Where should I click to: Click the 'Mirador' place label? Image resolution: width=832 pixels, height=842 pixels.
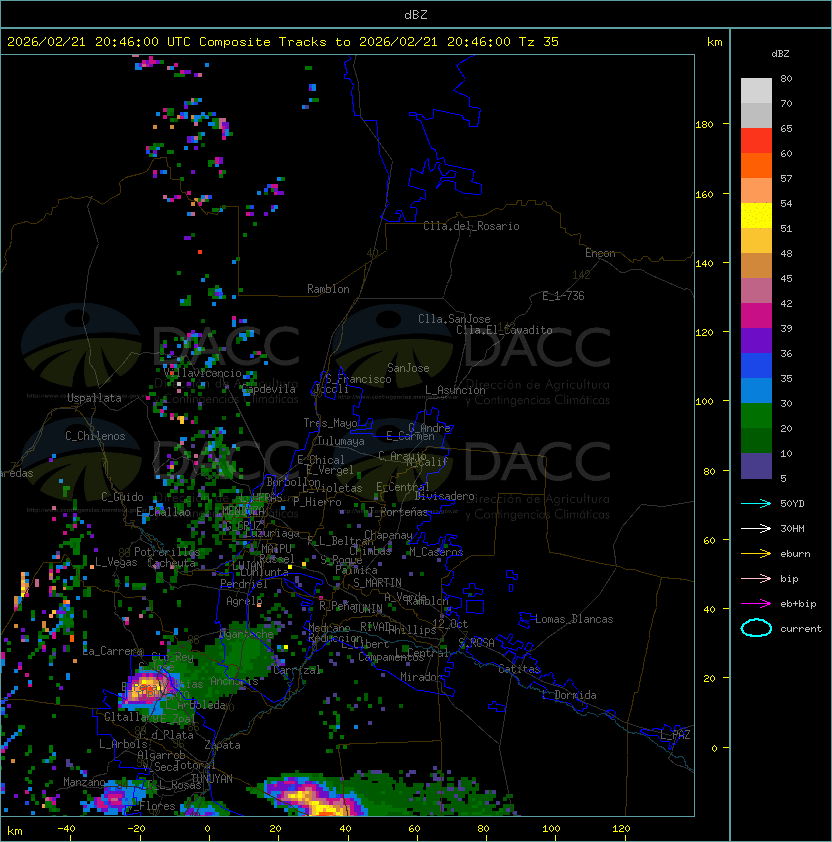[x=421, y=677]
